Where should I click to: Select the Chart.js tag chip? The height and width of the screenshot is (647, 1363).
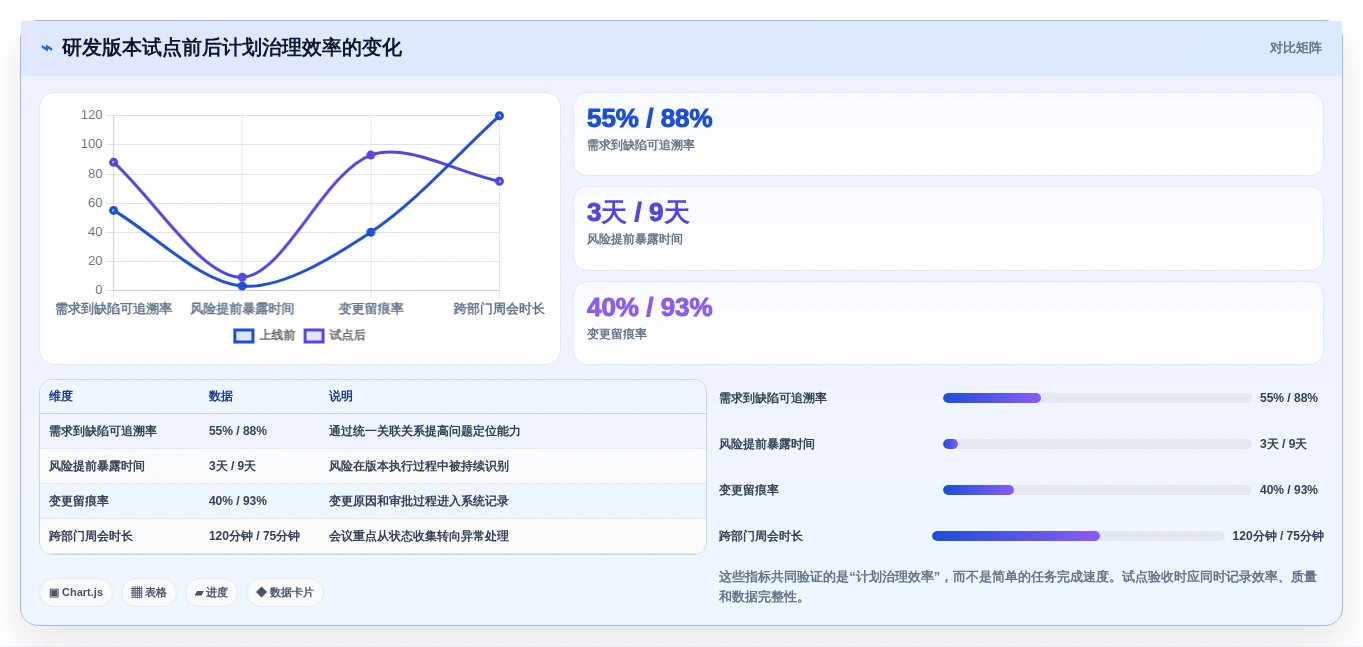pyautogui.click(x=76, y=593)
